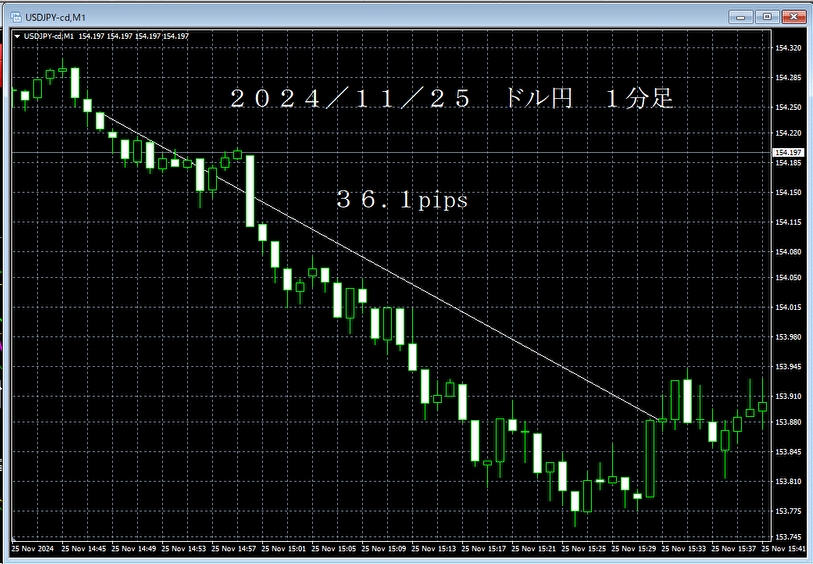Click the current price tag 154.197 on scale
The width and height of the screenshot is (813, 564).
point(788,152)
